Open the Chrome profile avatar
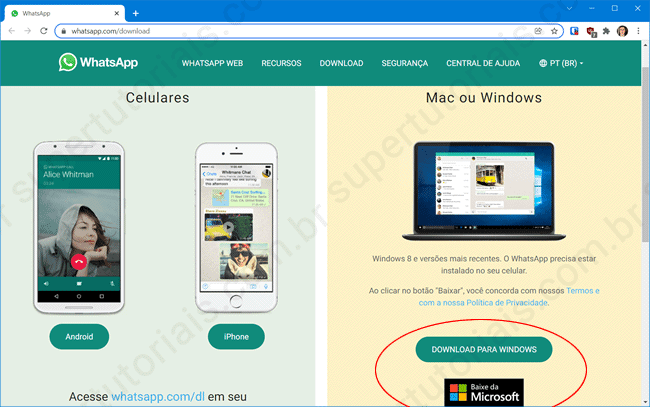This screenshot has width=650, height=407. (x=621, y=31)
